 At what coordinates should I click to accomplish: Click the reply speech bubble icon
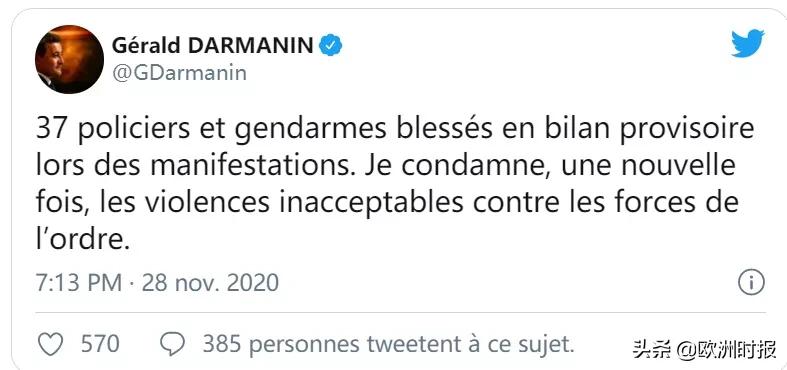coord(172,344)
